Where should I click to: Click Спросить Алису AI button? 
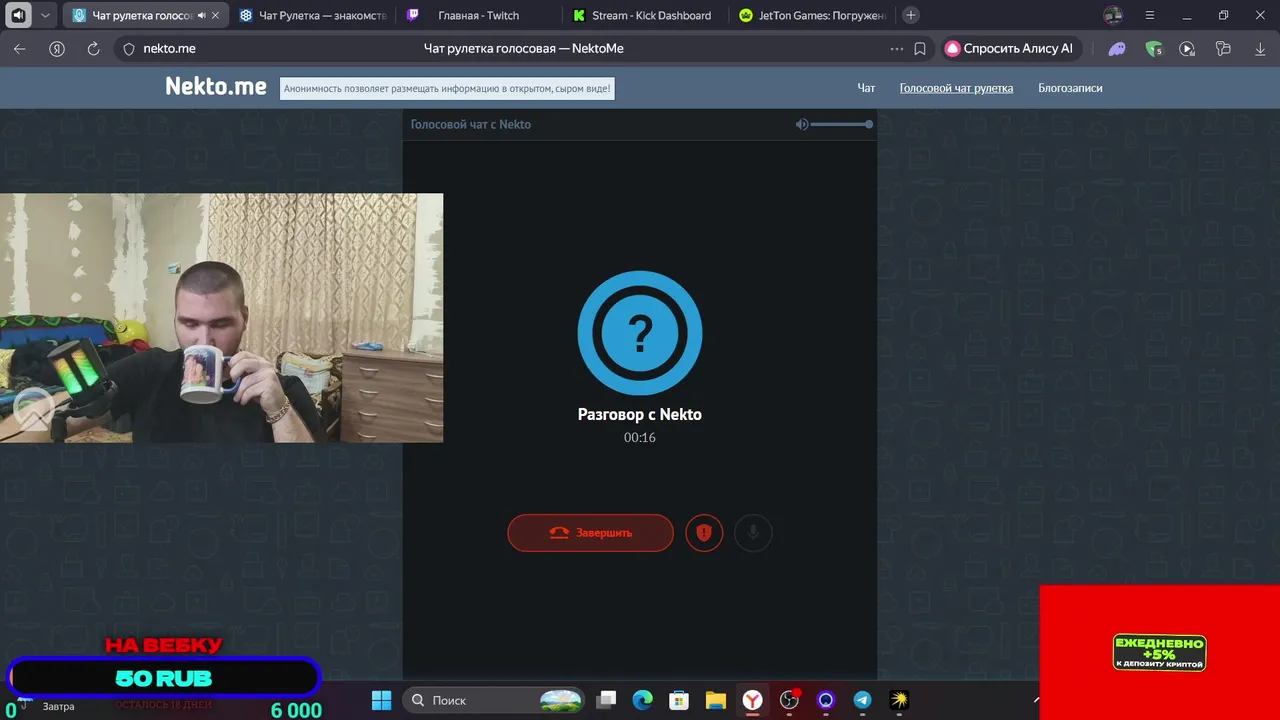1010,48
